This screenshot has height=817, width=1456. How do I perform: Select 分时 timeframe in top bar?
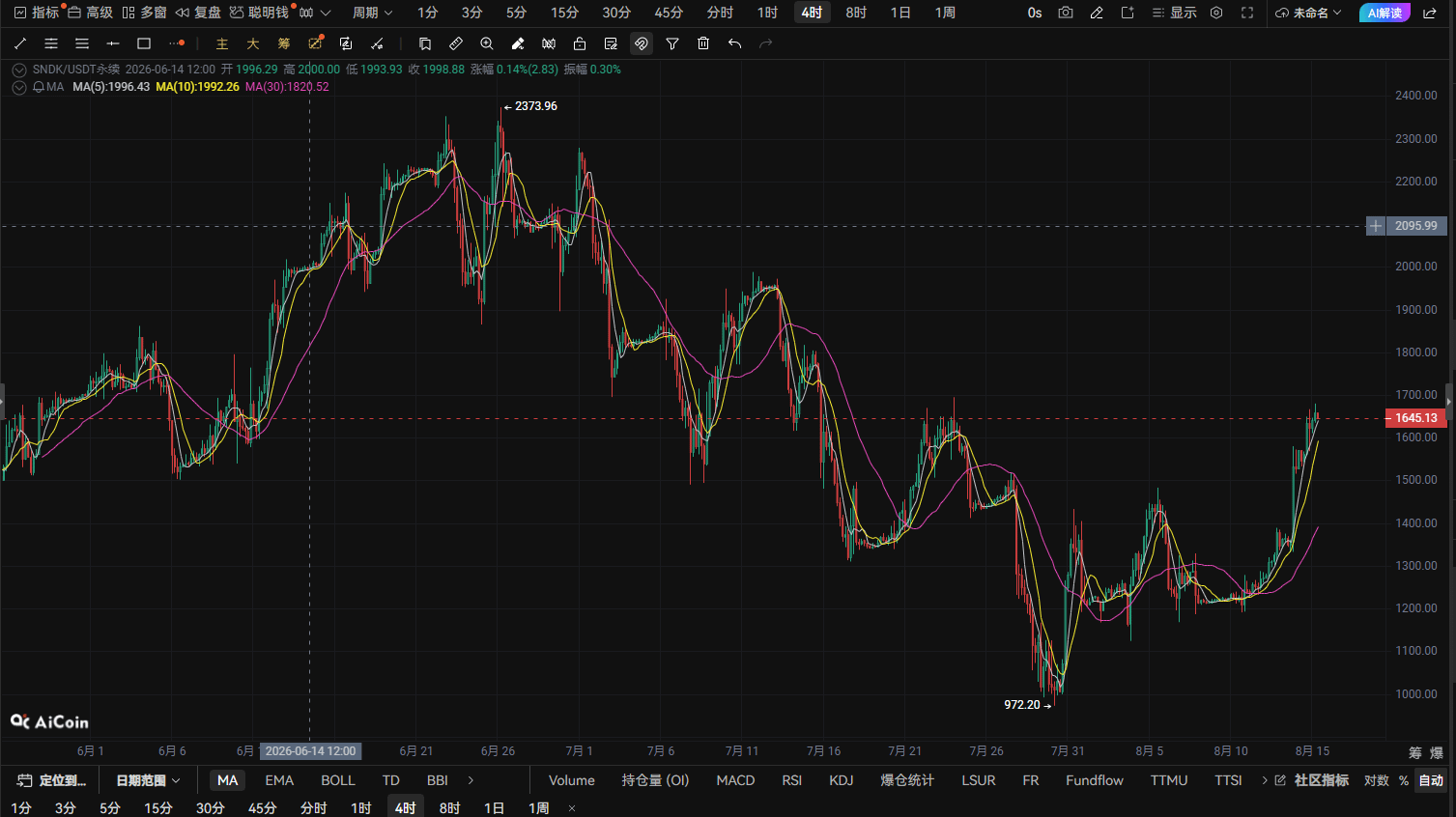[720, 13]
